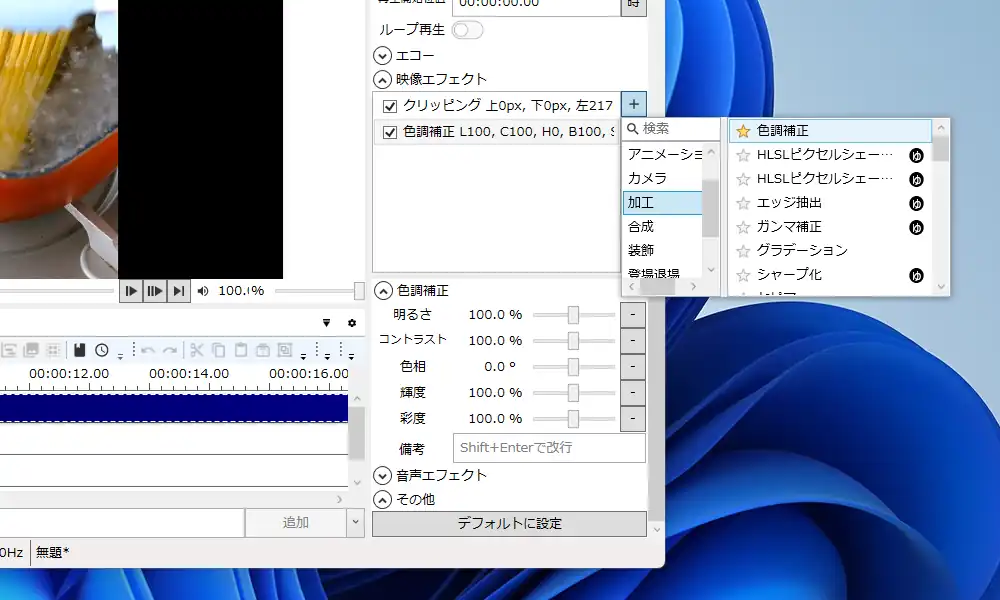Toggle the ループ再生 switch

click(x=467, y=30)
